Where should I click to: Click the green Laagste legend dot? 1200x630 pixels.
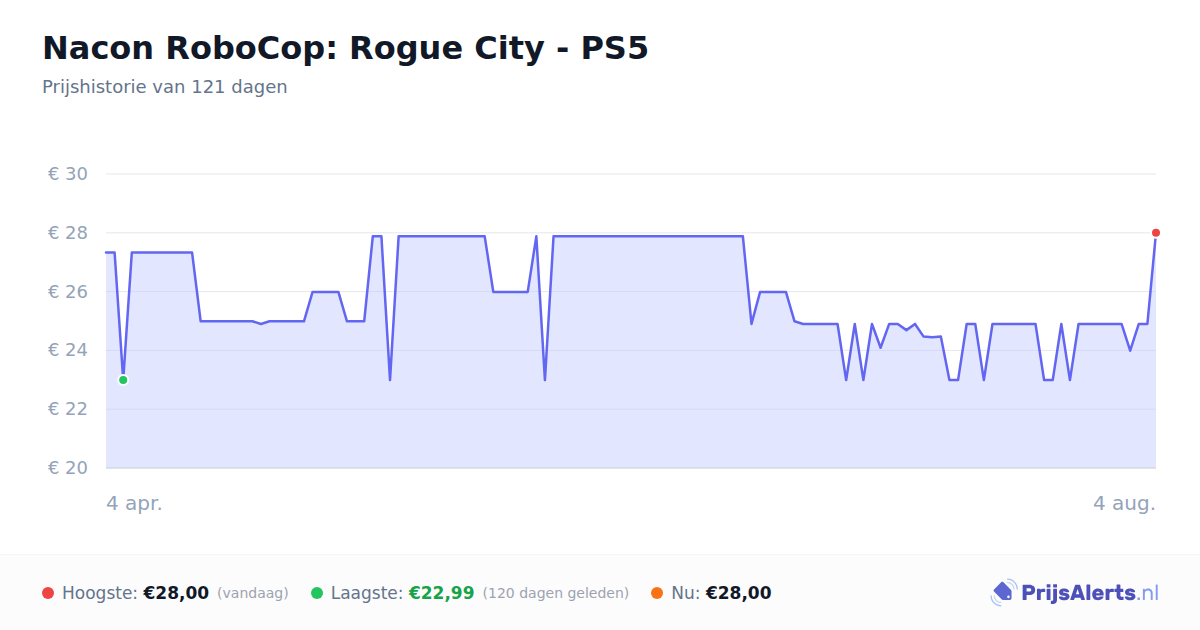click(317, 593)
